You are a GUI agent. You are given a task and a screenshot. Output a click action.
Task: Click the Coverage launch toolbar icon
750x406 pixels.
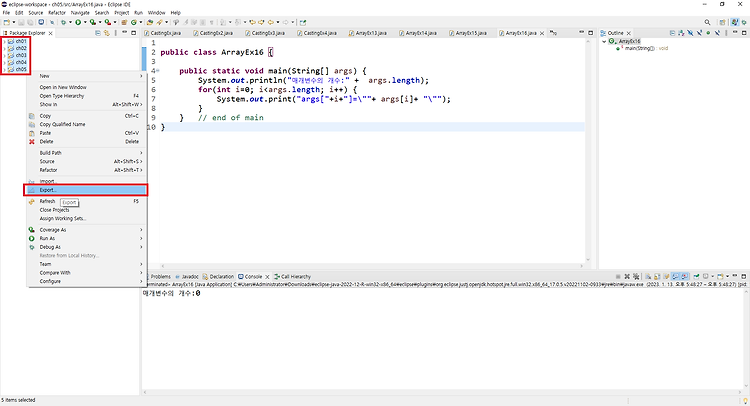(x=93, y=22)
